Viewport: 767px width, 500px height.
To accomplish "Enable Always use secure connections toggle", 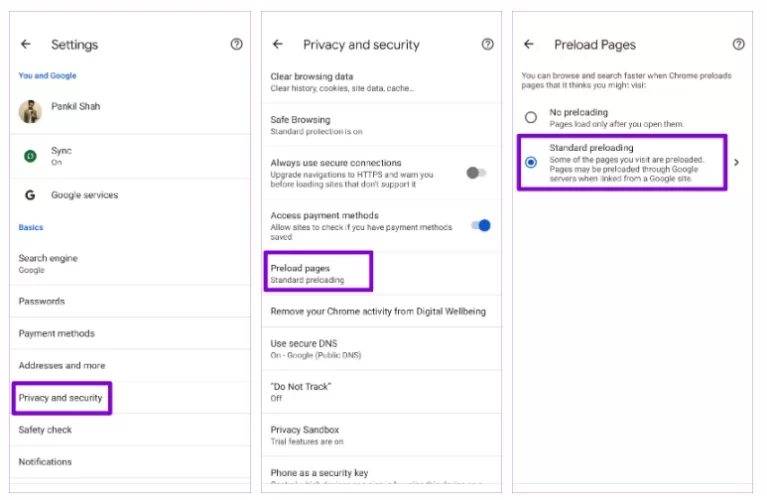I will [x=477, y=173].
